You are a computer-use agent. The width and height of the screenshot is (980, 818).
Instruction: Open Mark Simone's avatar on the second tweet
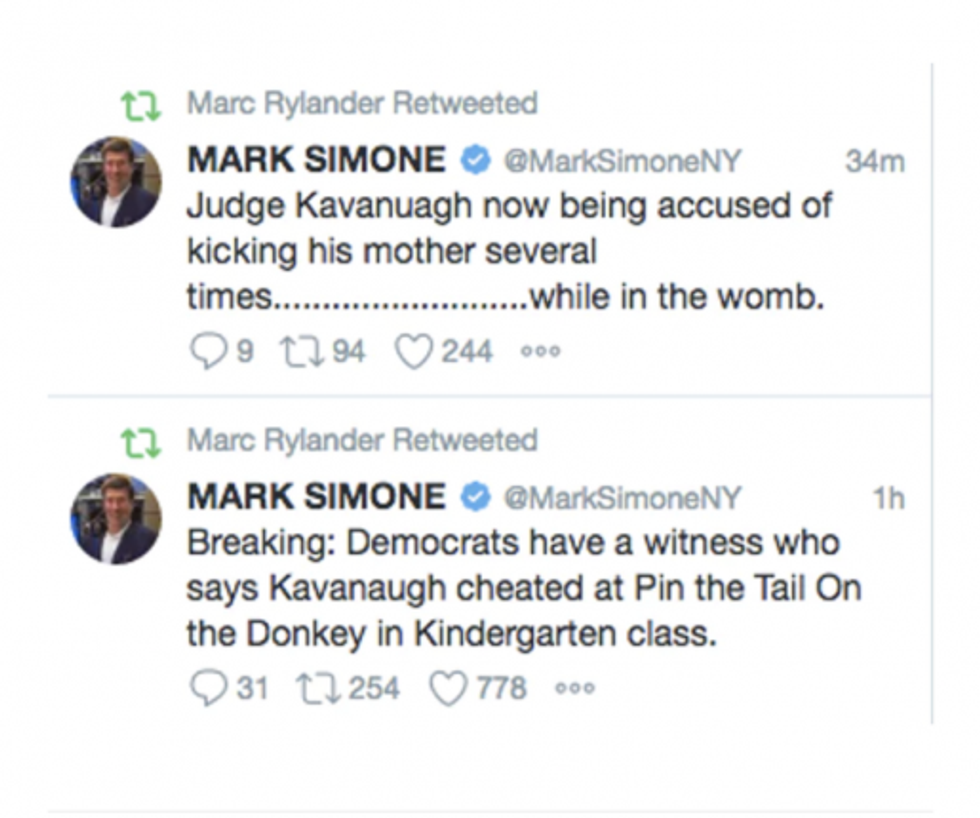pos(116,519)
